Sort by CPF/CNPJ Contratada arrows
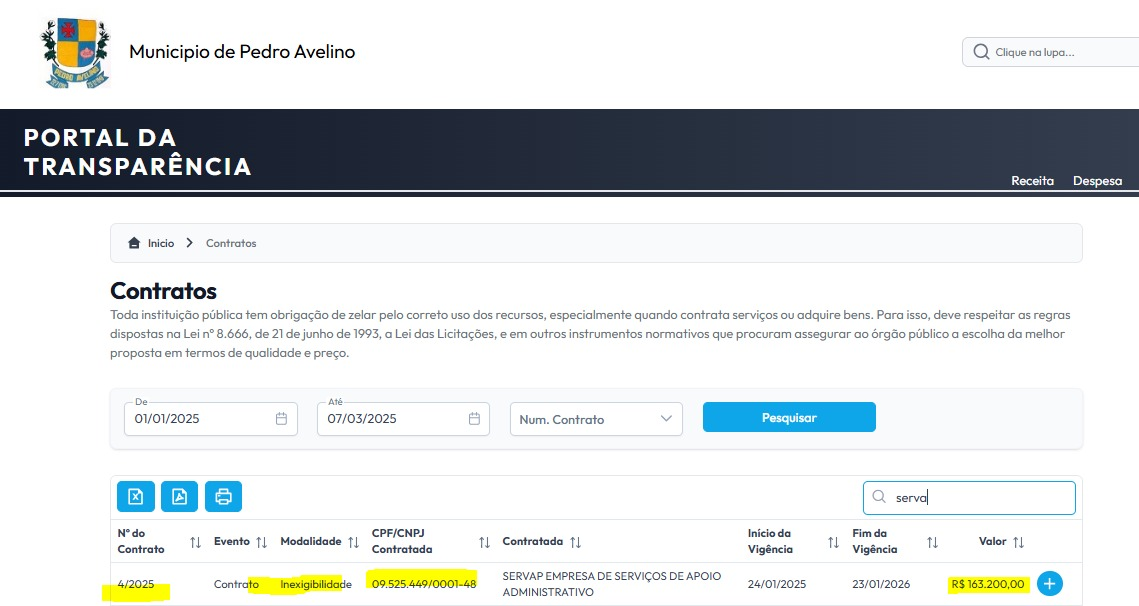Image resolution: width=1139 pixels, height=606 pixels. click(x=485, y=542)
